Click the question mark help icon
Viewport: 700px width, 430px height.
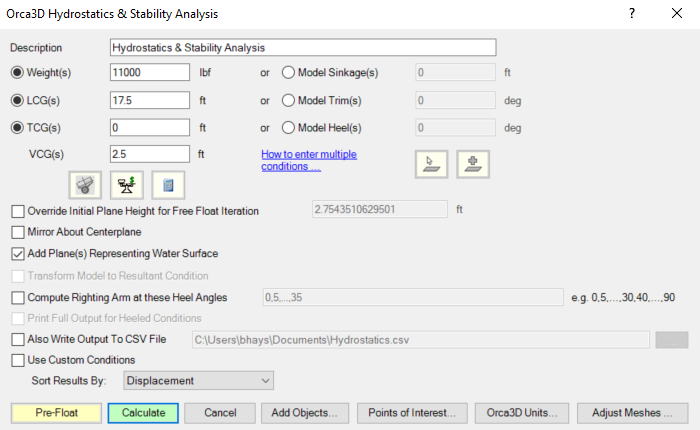632,13
